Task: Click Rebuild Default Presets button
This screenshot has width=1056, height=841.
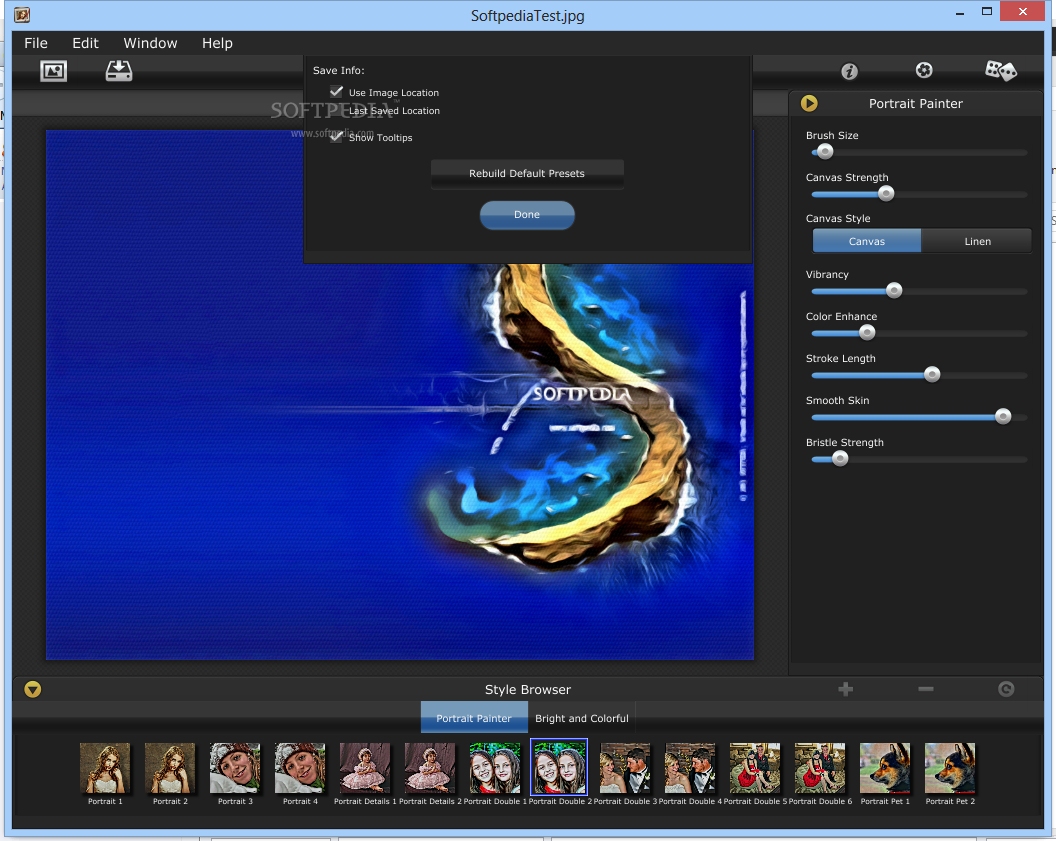Action: coord(527,174)
